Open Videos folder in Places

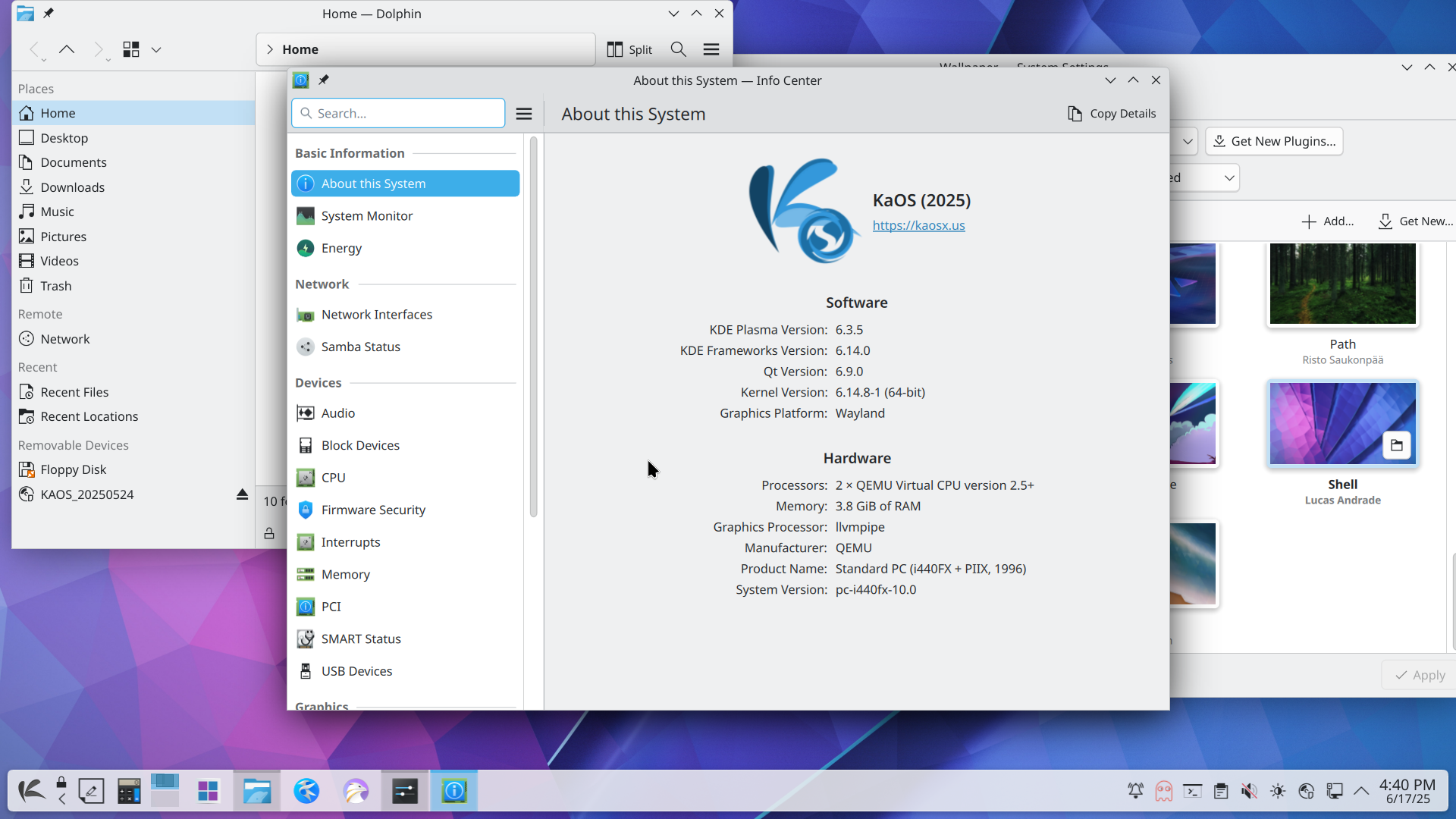pyautogui.click(x=133, y=261)
